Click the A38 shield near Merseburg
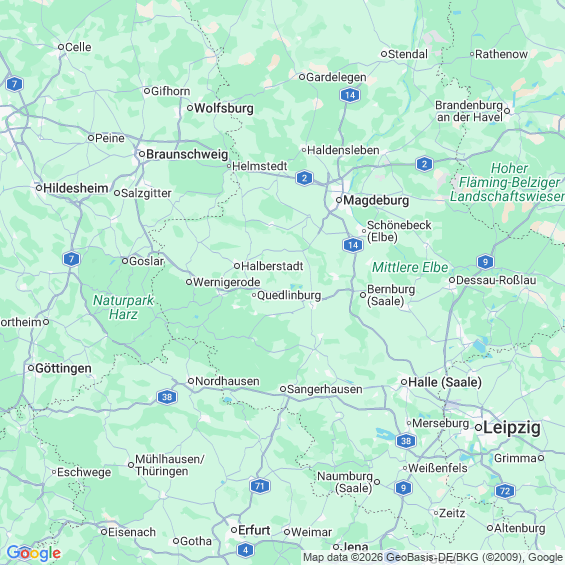Screen dimensions: 565x565 pyautogui.click(x=406, y=441)
